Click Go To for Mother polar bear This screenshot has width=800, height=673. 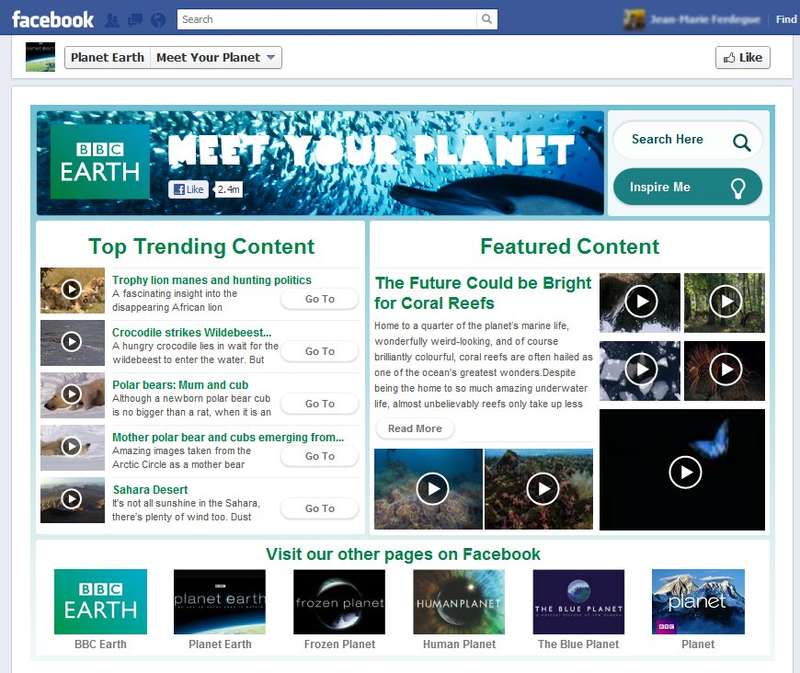pyautogui.click(x=320, y=456)
